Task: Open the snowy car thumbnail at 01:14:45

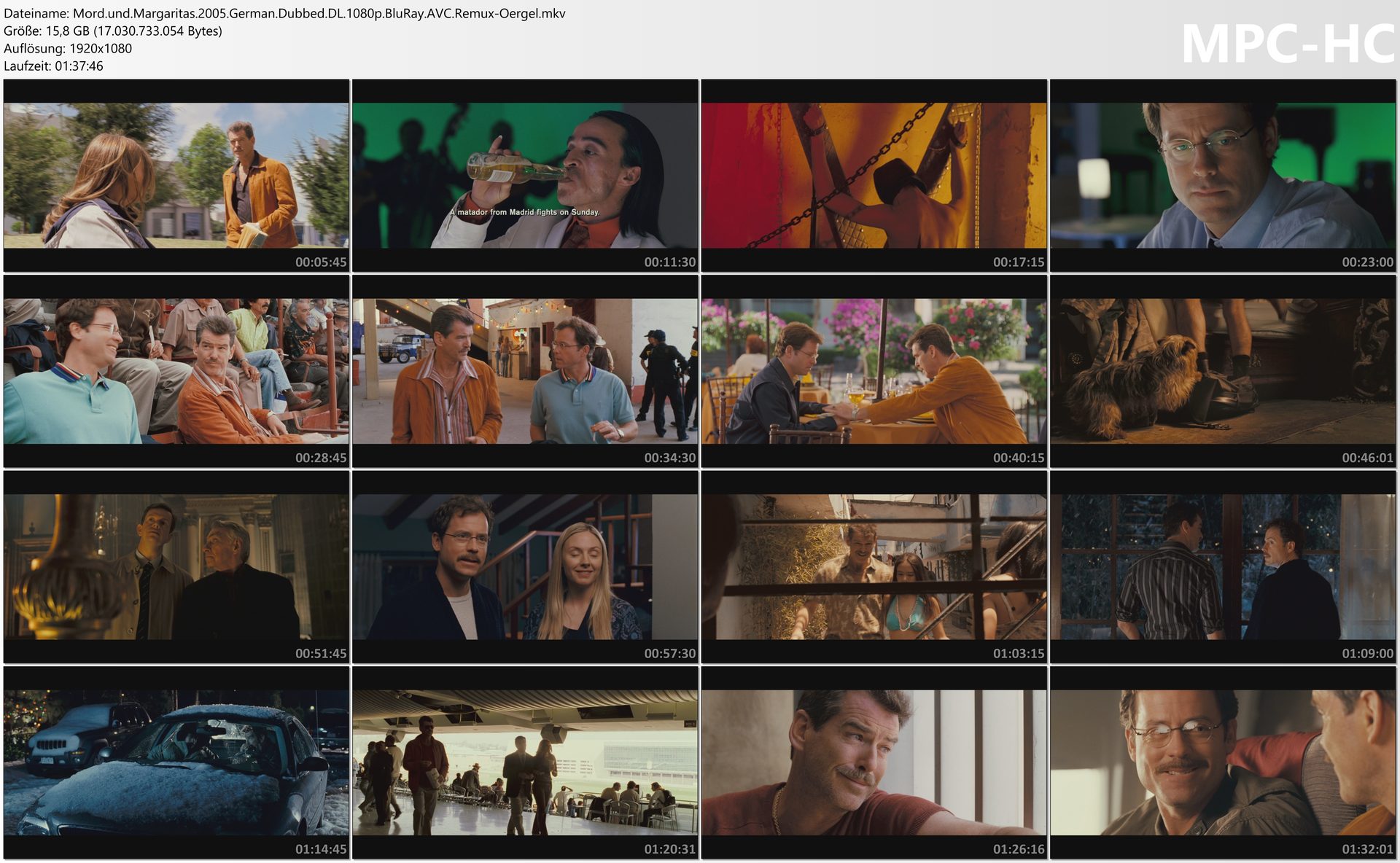Action: pos(176,762)
